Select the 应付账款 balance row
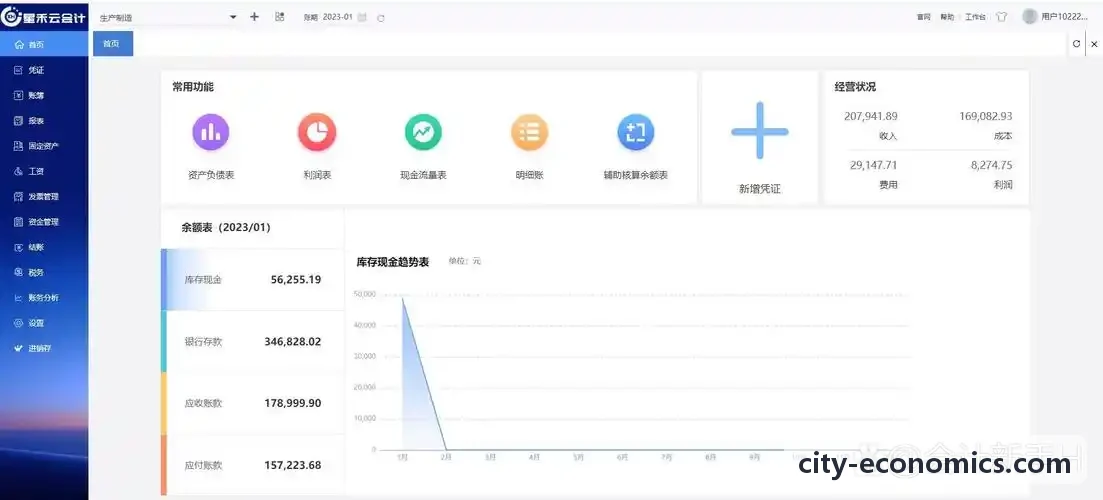 (253, 466)
